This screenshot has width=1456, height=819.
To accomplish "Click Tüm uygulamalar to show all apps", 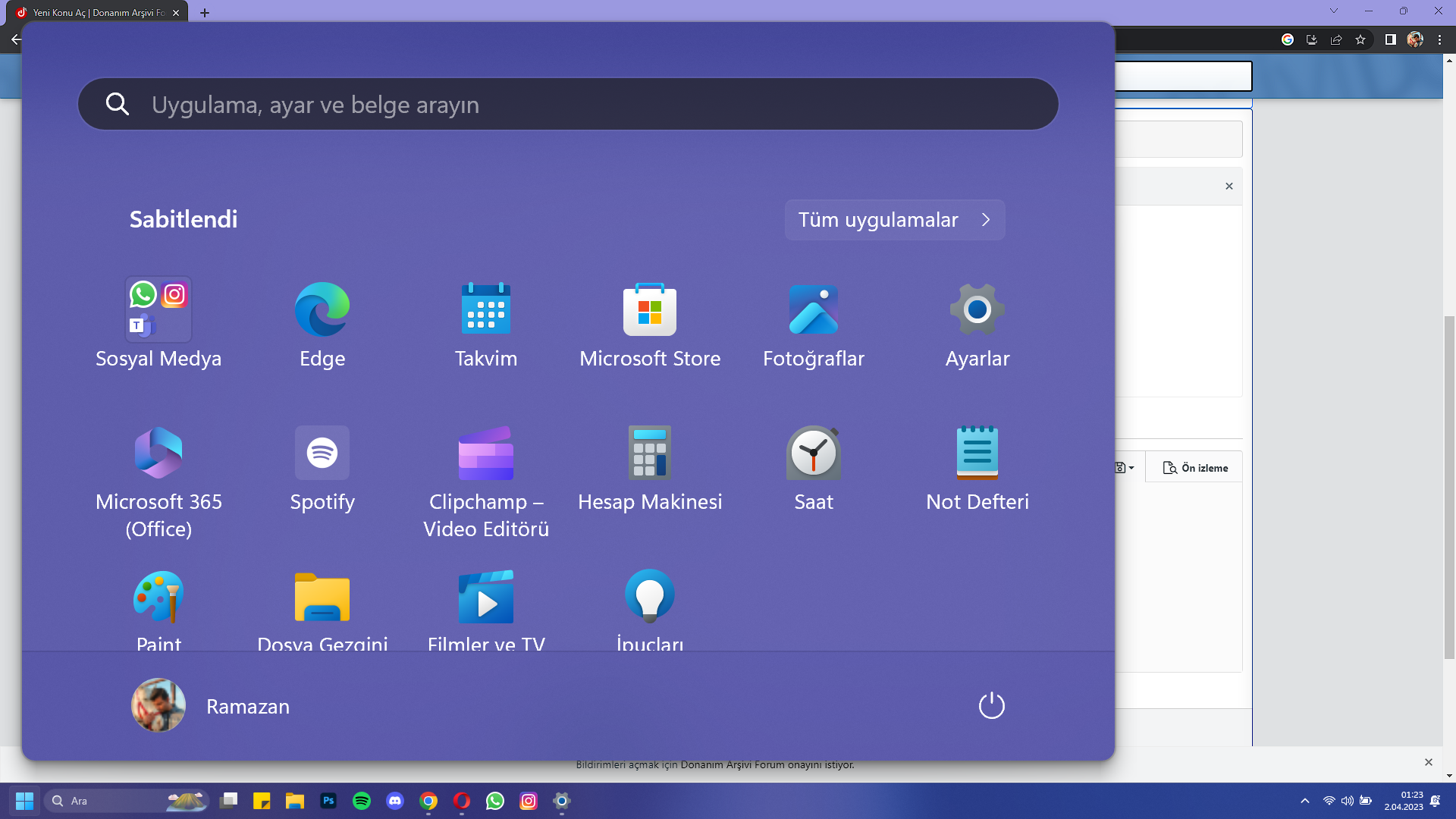I will (x=895, y=220).
